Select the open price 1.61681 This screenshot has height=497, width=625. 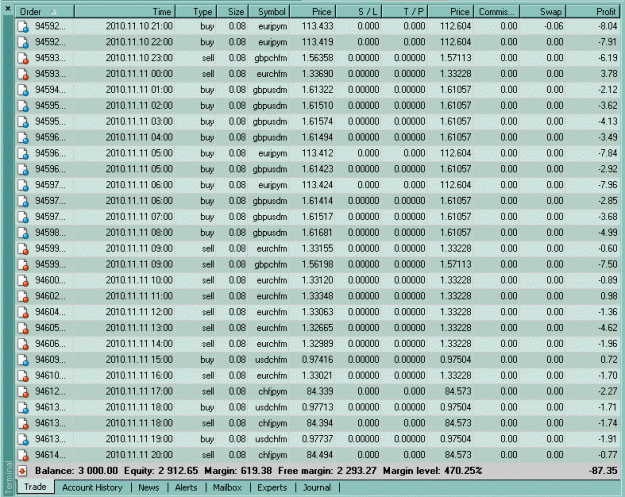[x=317, y=233]
